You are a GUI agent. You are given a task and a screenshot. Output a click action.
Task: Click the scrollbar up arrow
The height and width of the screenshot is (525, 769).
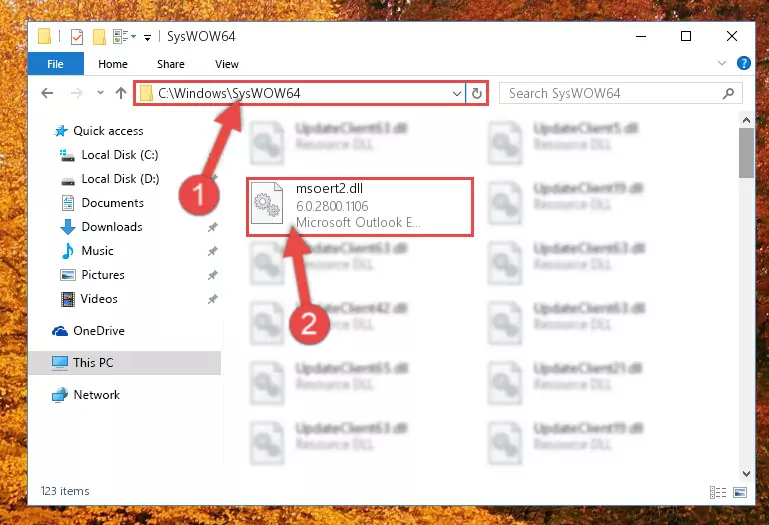pyautogui.click(x=746, y=120)
